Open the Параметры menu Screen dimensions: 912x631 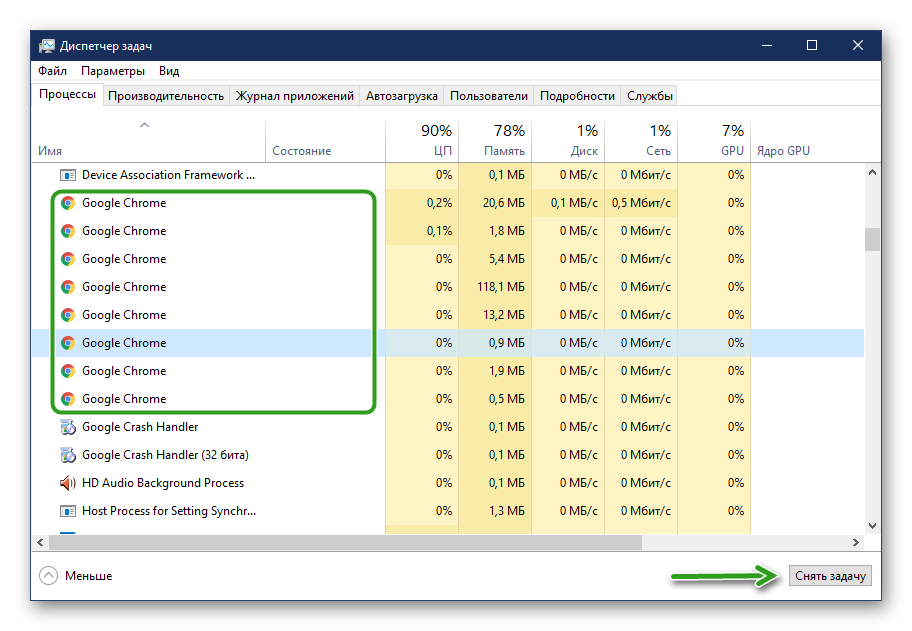(113, 71)
